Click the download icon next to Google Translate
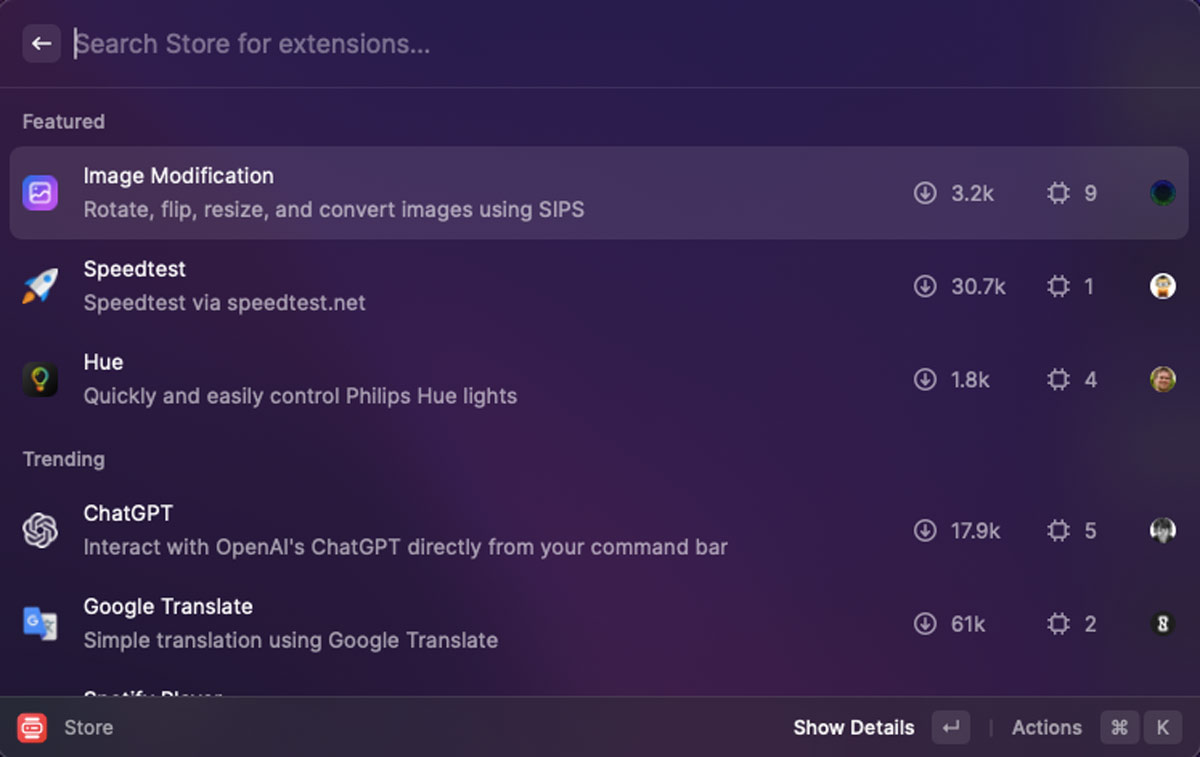The height and width of the screenshot is (757, 1200). tap(925, 624)
